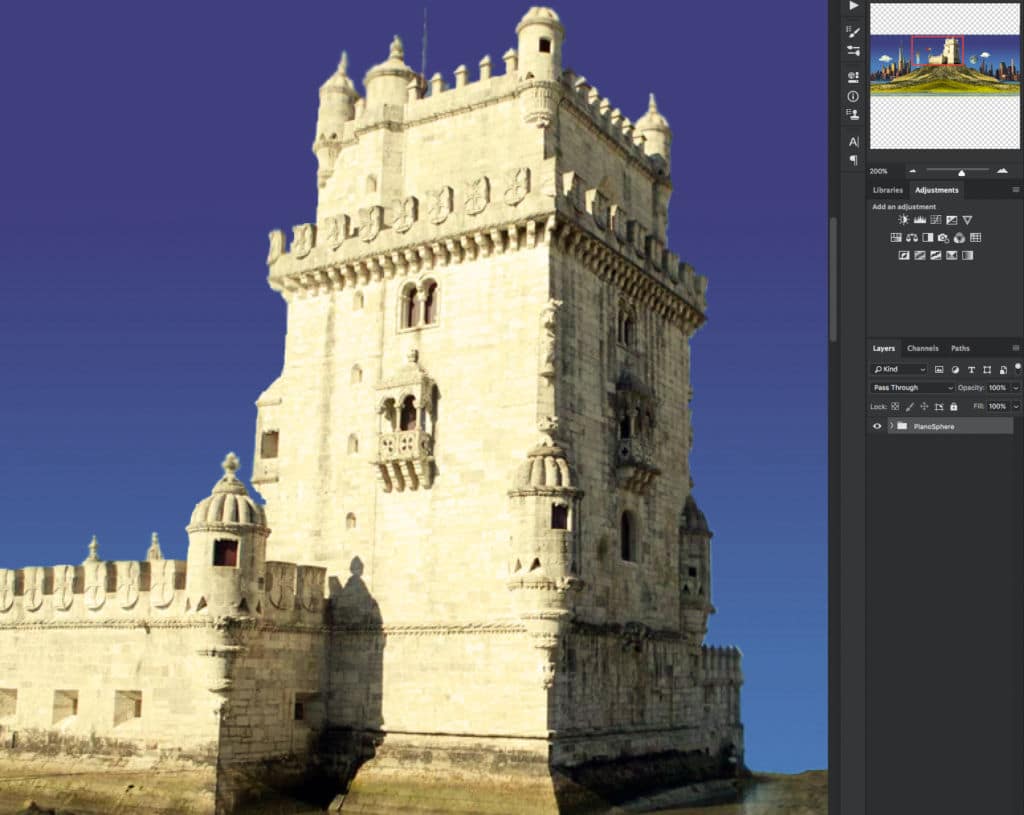Toggle lock all on the layer
1024x815 pixels.
click(x=953, y=407)
